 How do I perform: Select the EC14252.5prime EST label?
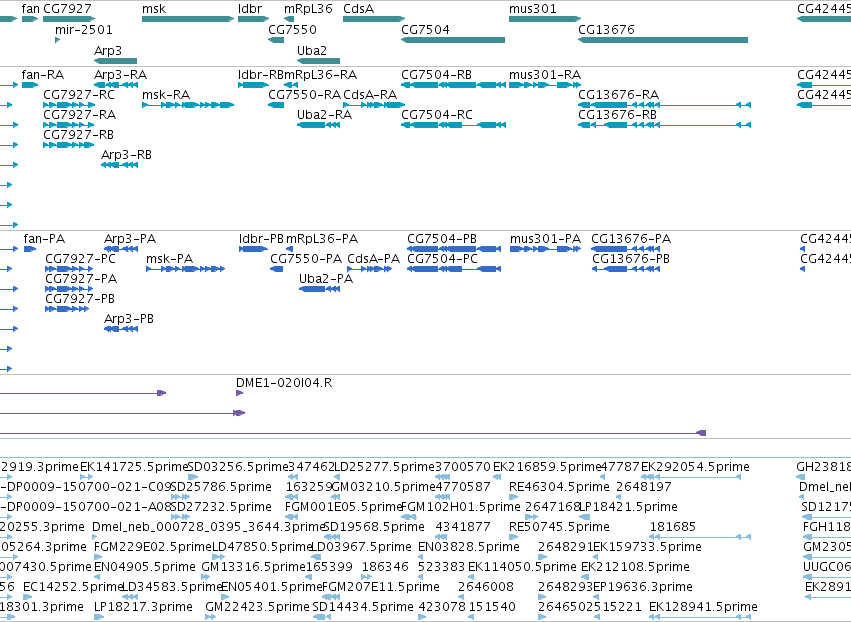(74, 587)
